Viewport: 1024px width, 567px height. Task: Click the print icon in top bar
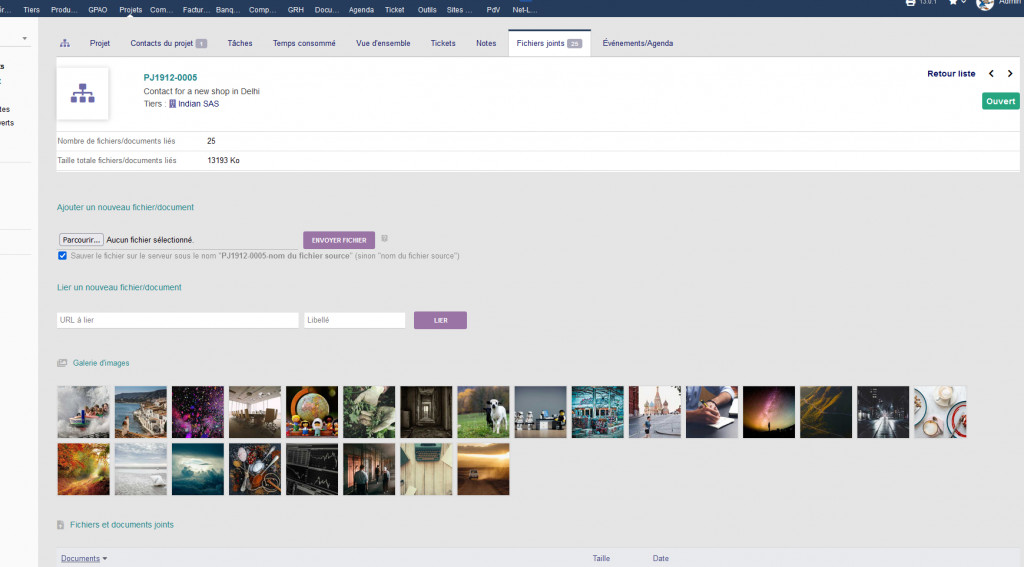coord(910,3)
